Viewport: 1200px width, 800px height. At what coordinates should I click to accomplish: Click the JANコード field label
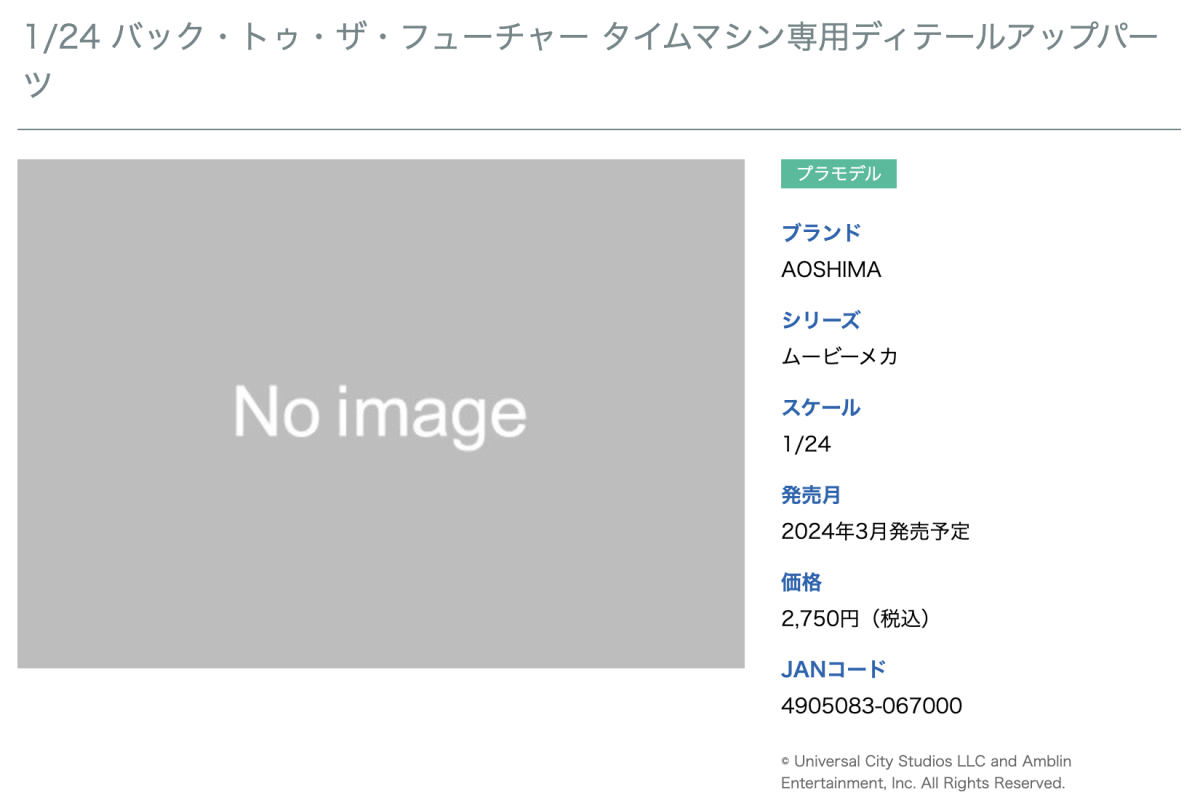[x=833, y=669]
